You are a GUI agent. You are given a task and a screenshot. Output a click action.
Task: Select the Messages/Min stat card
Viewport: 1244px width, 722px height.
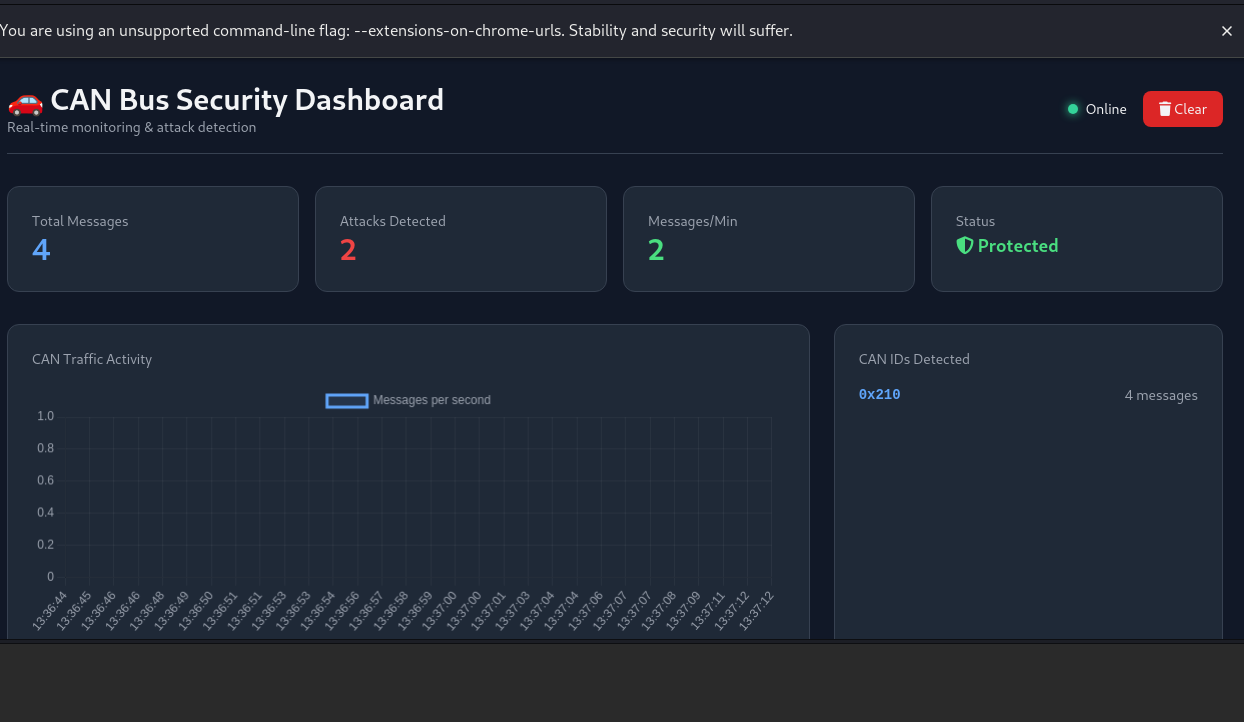point(769,239)
